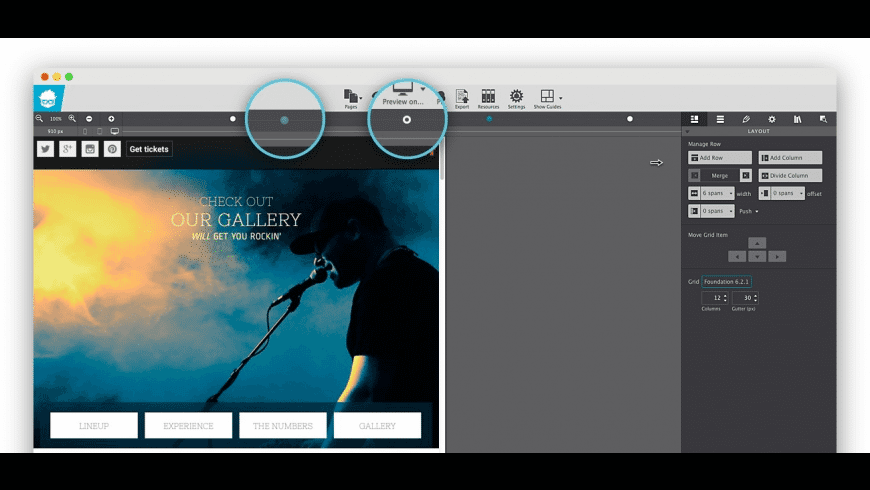The width and height of the screenshot is (870, 490).
Task: Click the LINEUP navigation button
Action: pos(94,426)
